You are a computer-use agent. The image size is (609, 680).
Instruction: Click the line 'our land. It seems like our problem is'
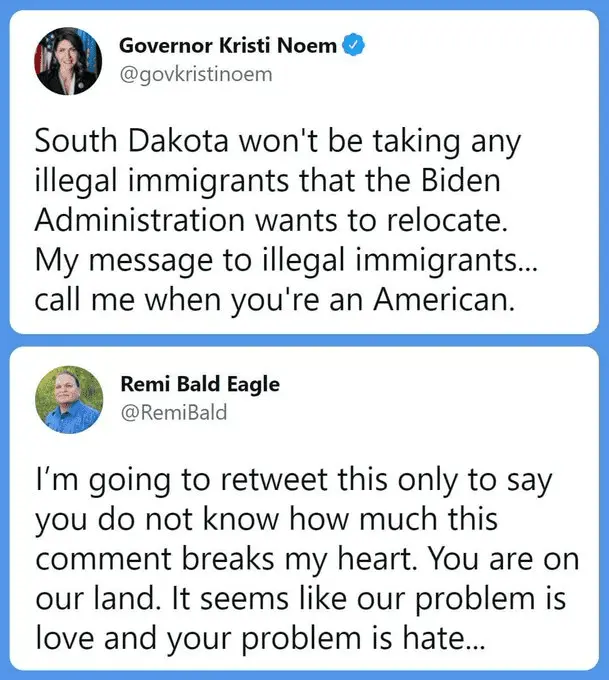coord(301,598)
